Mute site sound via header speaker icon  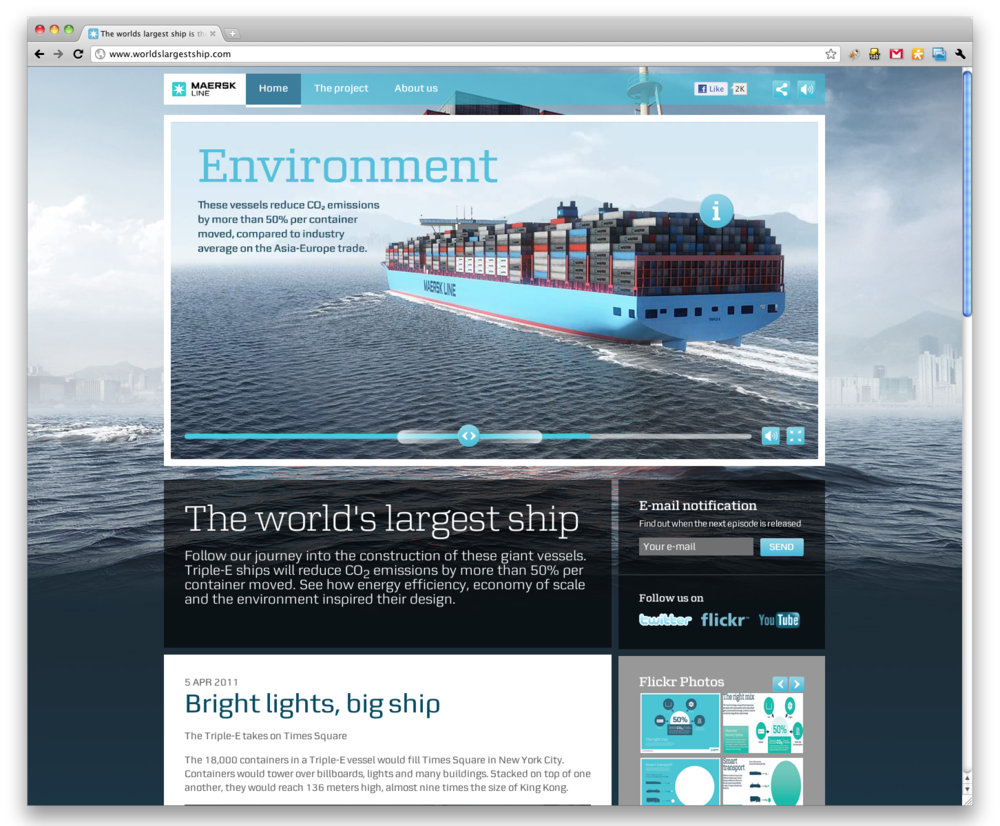coord(807,89)
